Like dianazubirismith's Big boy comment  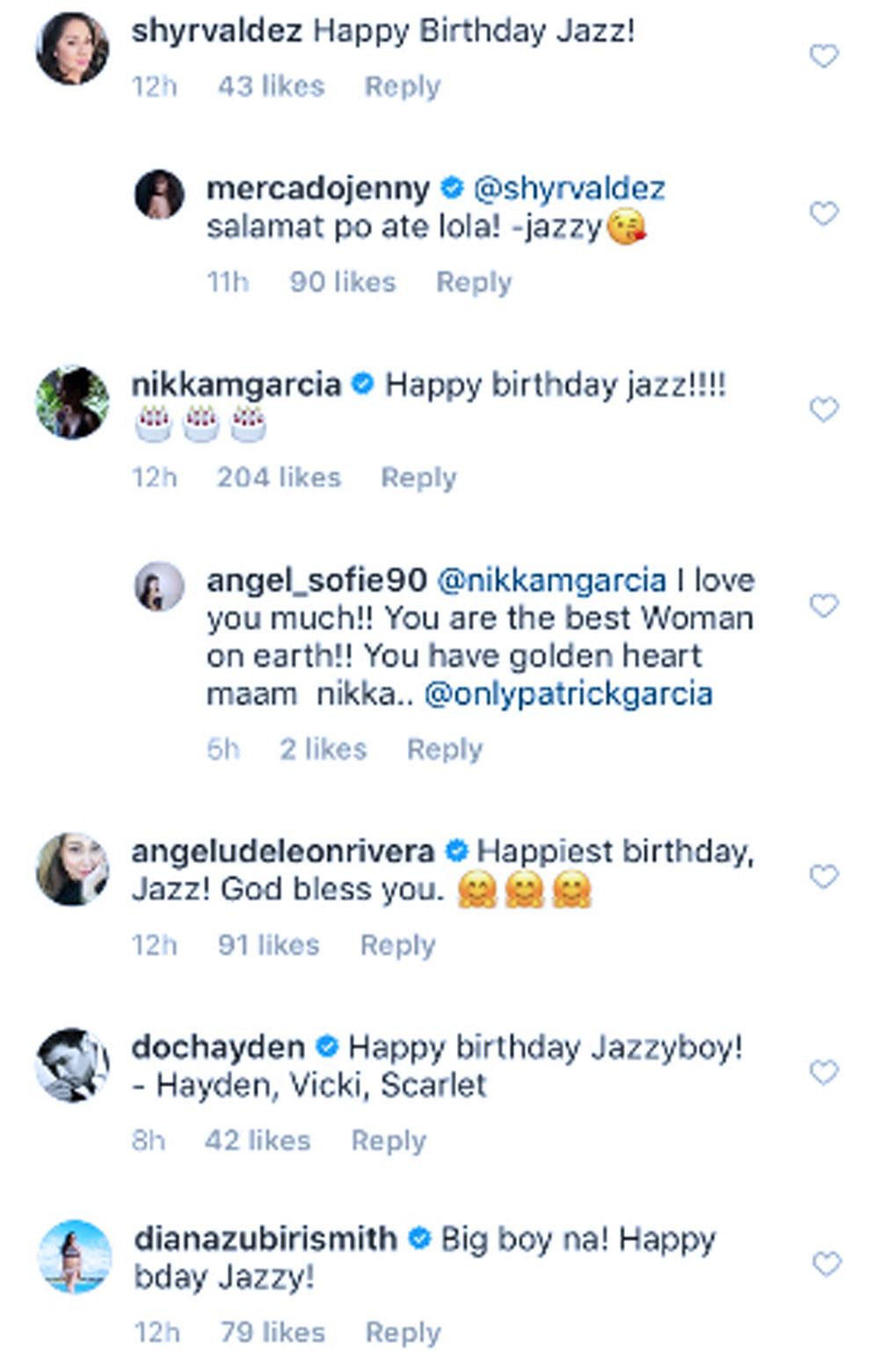tap(826, 1265)
